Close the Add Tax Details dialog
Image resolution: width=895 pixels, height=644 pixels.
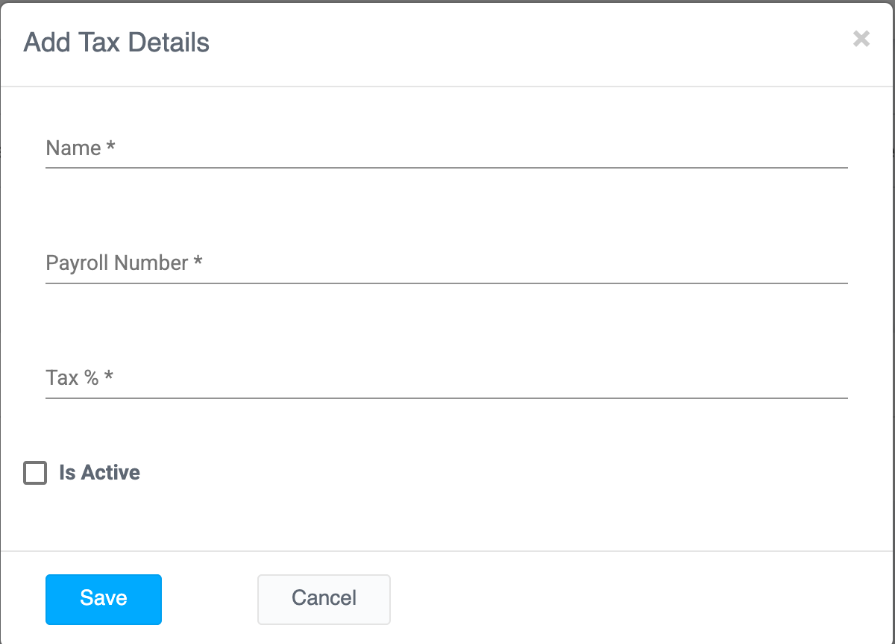pos(860,39)
